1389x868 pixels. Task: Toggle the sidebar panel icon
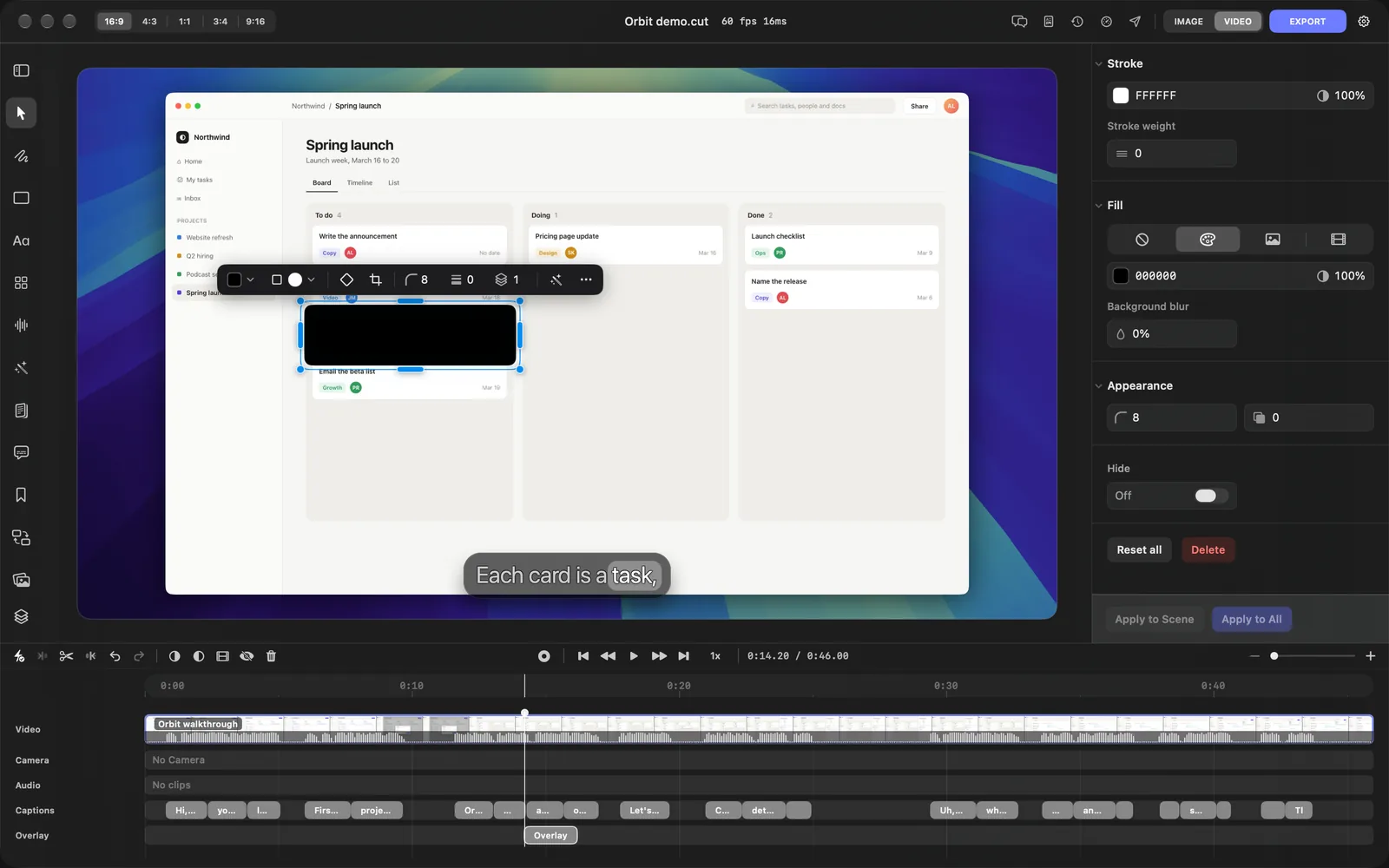click(22, 70)
